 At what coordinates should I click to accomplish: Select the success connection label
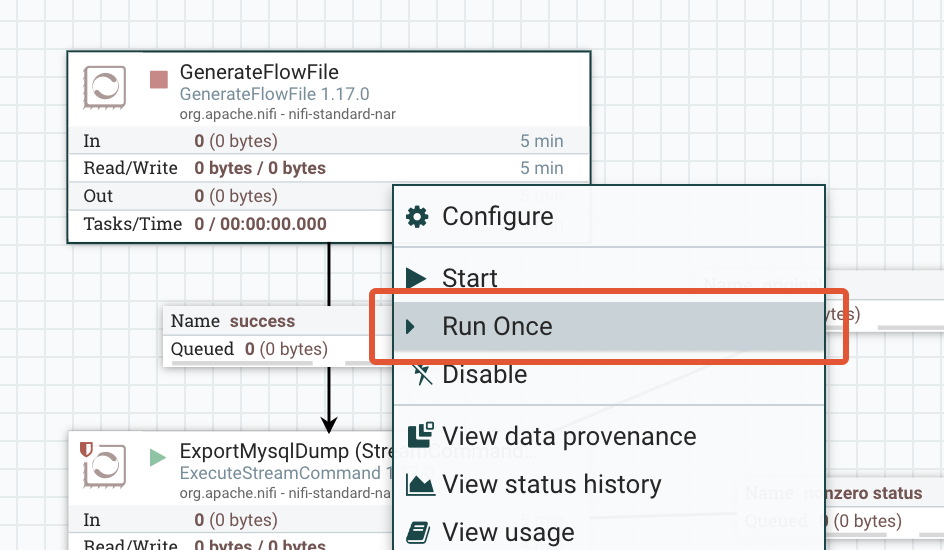(262, 321)
